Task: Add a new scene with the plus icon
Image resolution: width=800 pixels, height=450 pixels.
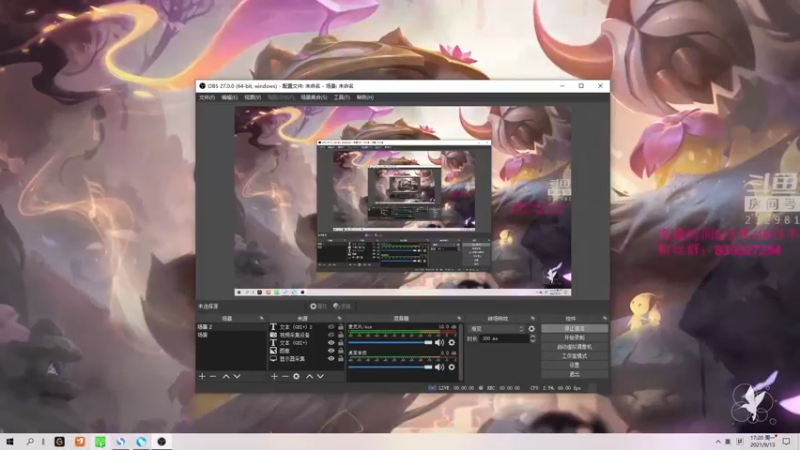Action: pyautogui.click(x=202, y=377)
